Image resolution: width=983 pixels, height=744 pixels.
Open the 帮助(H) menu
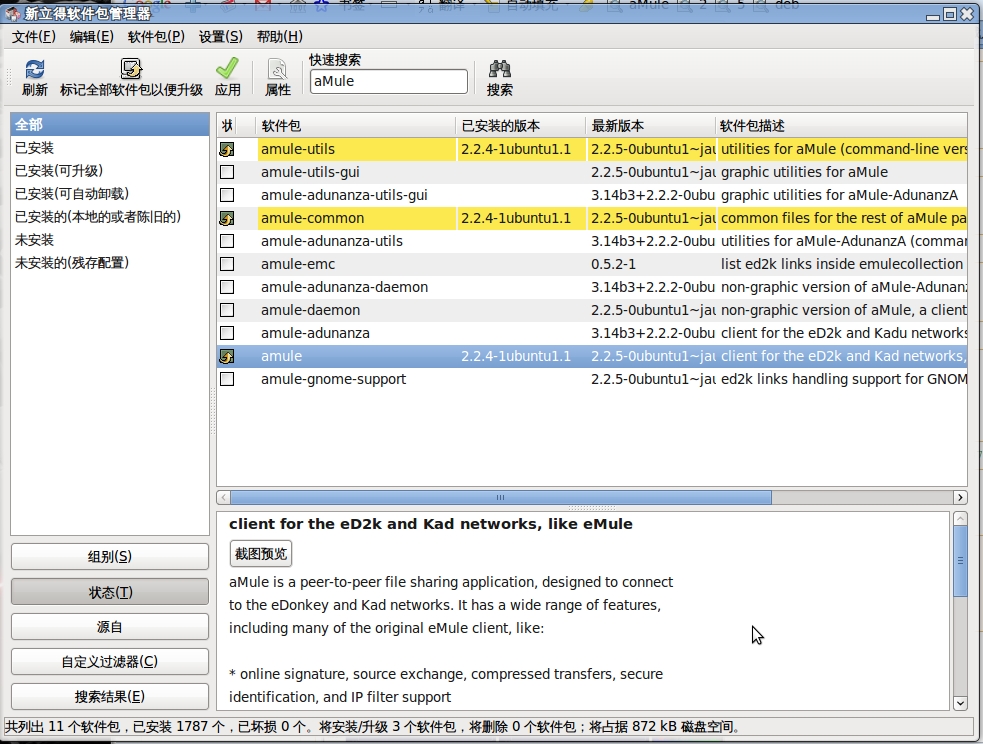pyautogui.click(x=280, y=36)
